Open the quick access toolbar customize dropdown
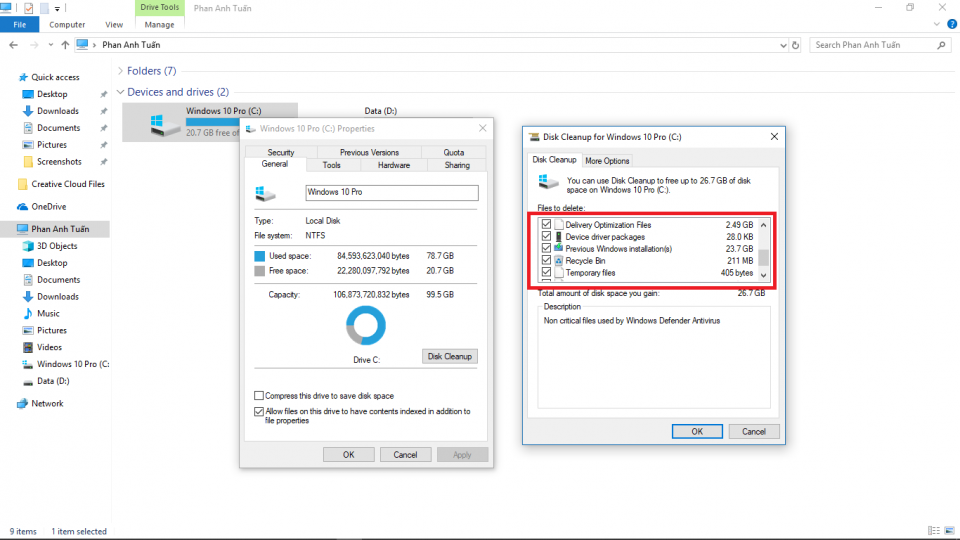Image resolution: width=960 pixels, height=540 pixels. [57, 9]
